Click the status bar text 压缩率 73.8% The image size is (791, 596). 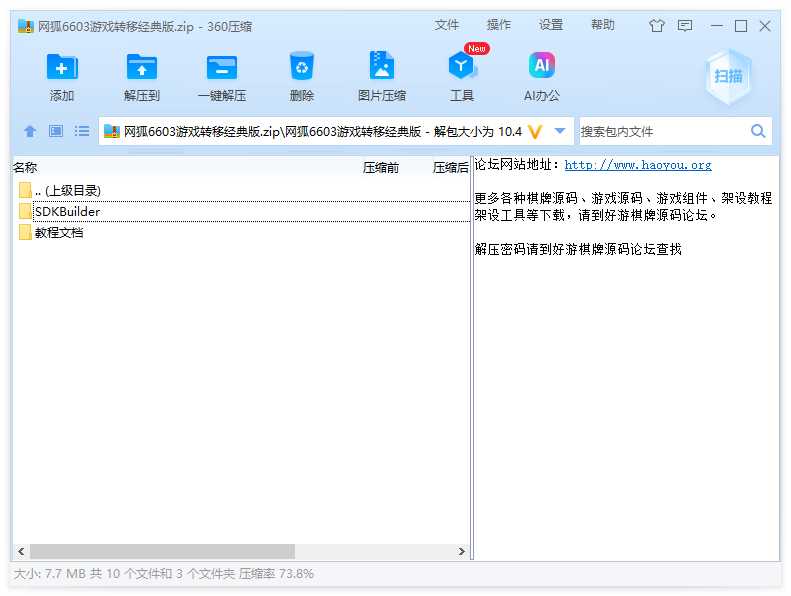(276, 574)
